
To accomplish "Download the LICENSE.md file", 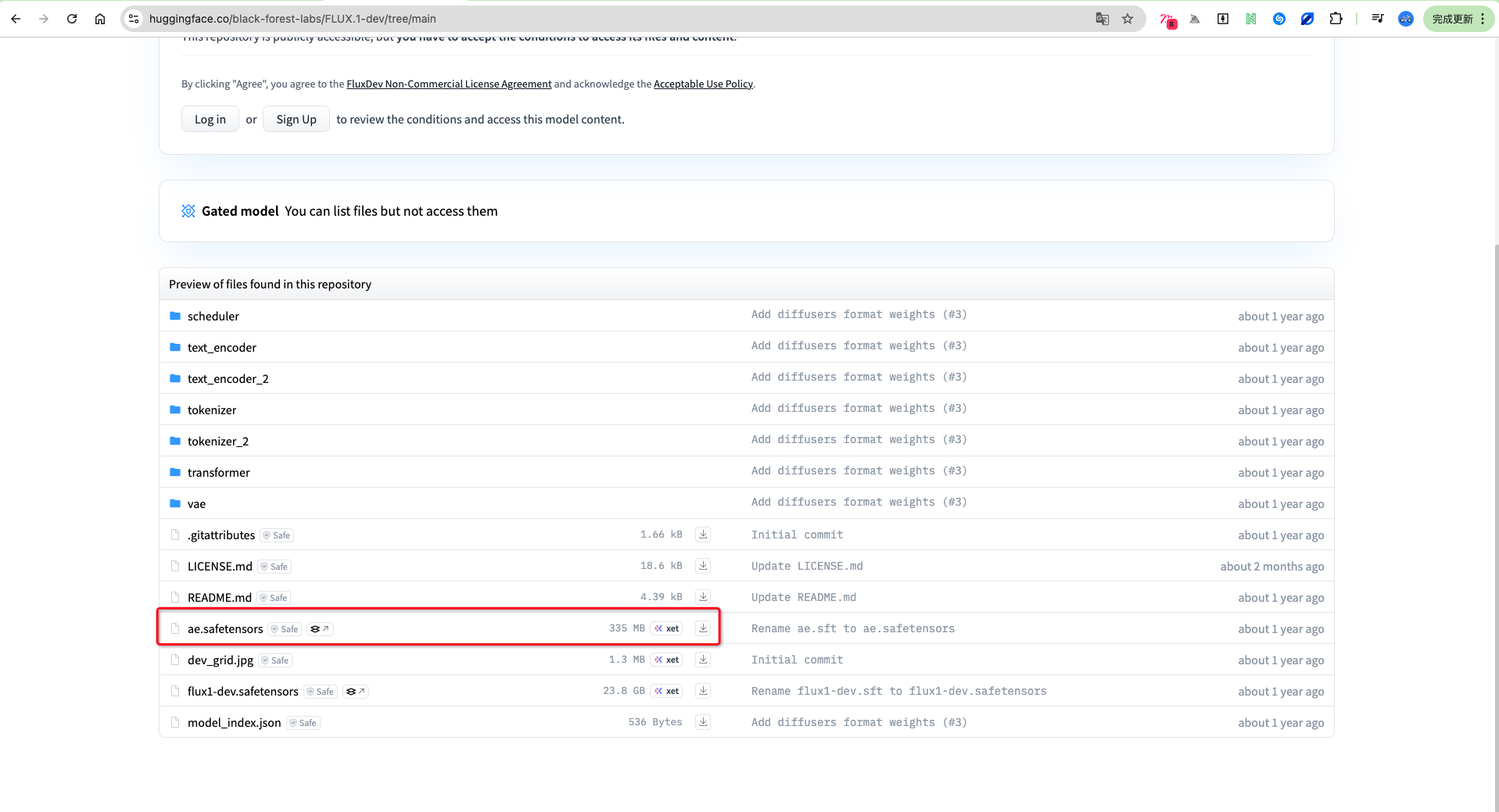I will point(703,566).
